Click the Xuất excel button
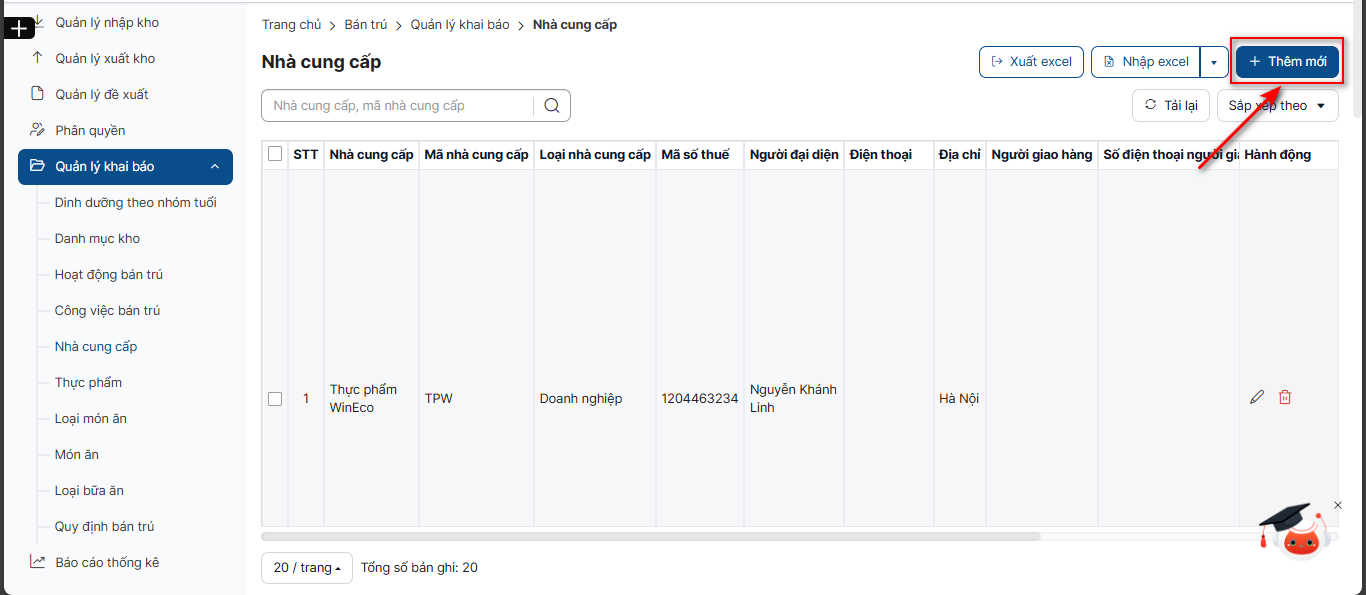Image resolution: width=1366 pixels, height=595 pixels. (1030, 62)
